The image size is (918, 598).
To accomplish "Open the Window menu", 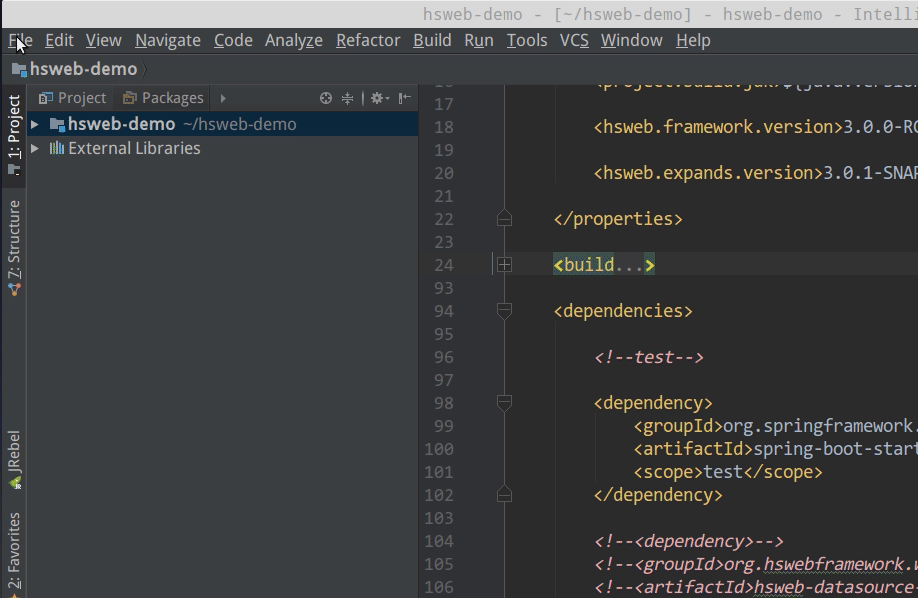I will coord(632,40).
